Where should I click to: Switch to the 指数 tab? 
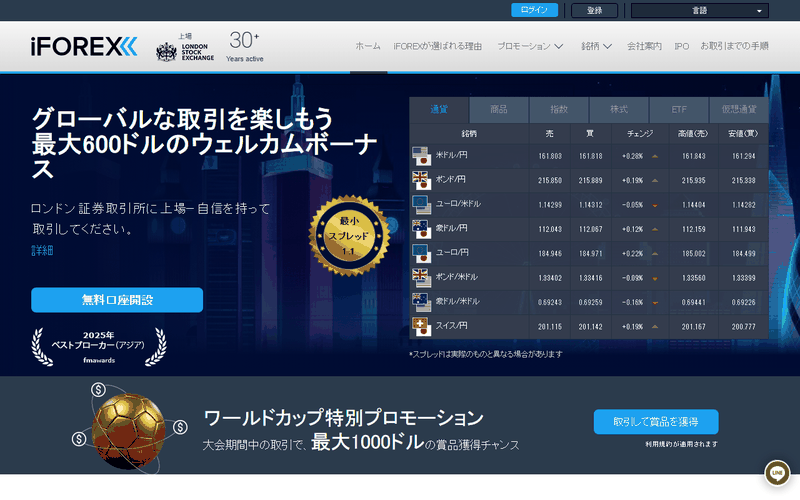coord(559,109)
